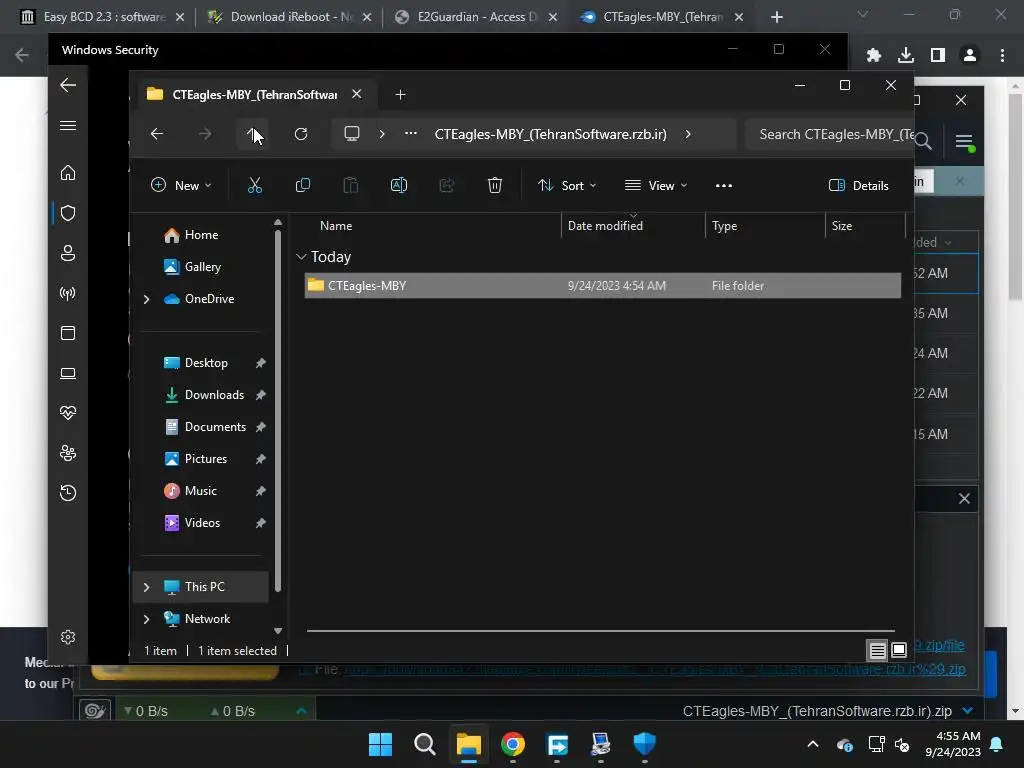Click the Rename icon in Explorer toolbar
The width and height of the screenshot is (1024, 768).
pos(399,185)
